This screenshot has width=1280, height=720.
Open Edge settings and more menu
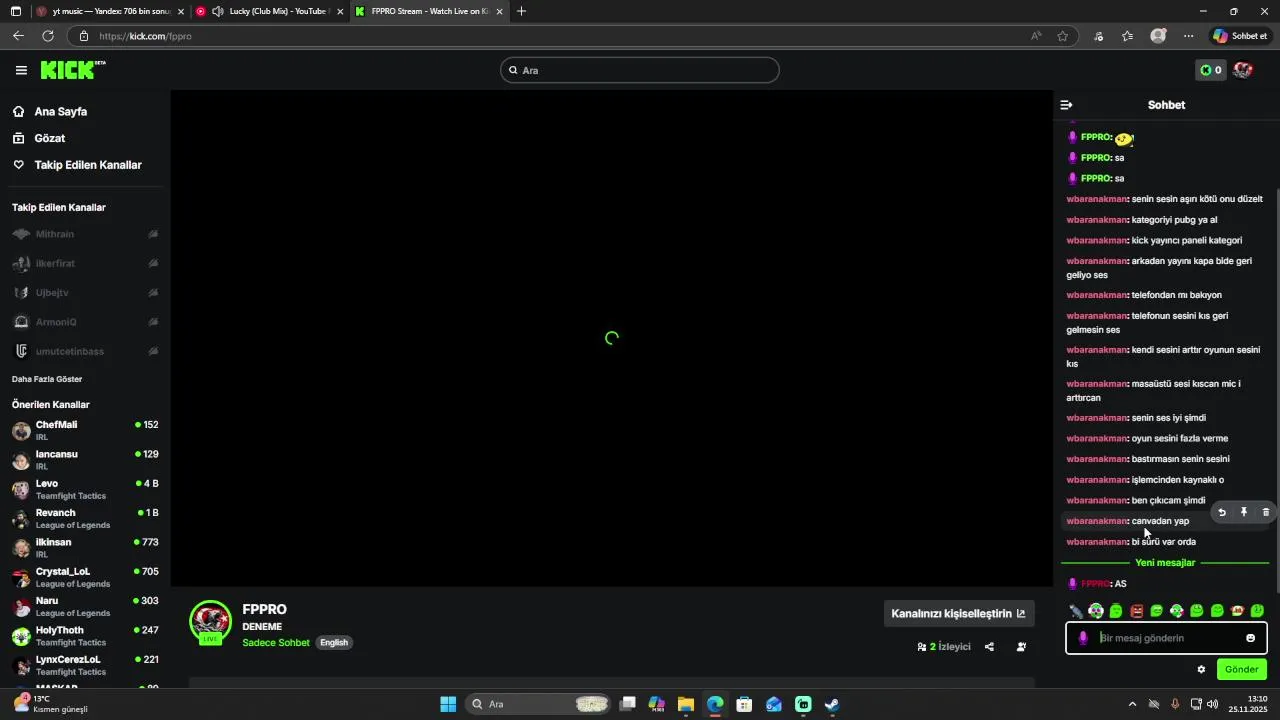click(x=1188, y=36)
